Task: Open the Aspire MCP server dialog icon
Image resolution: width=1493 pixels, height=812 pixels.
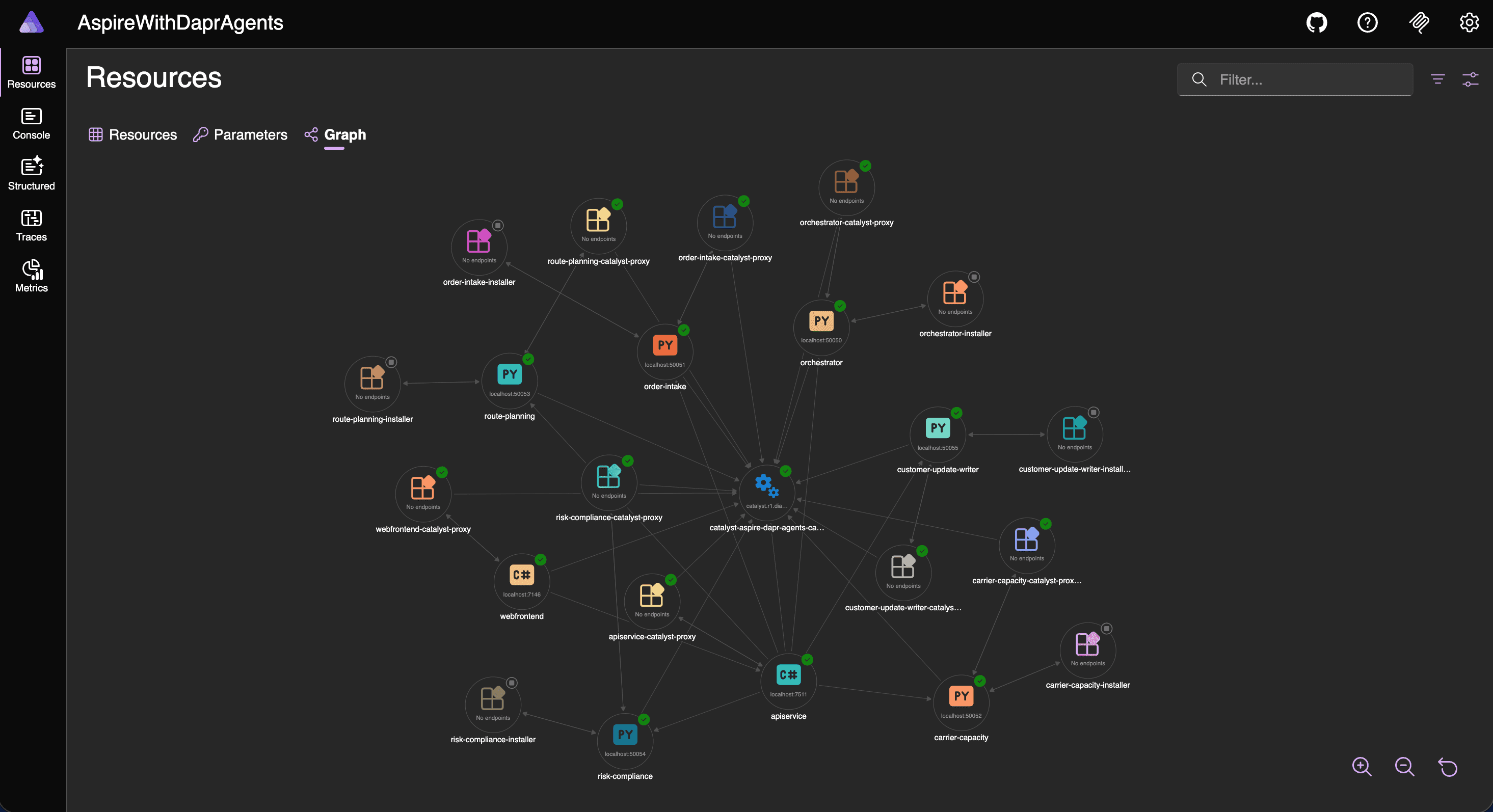Action: [1419, 23]
